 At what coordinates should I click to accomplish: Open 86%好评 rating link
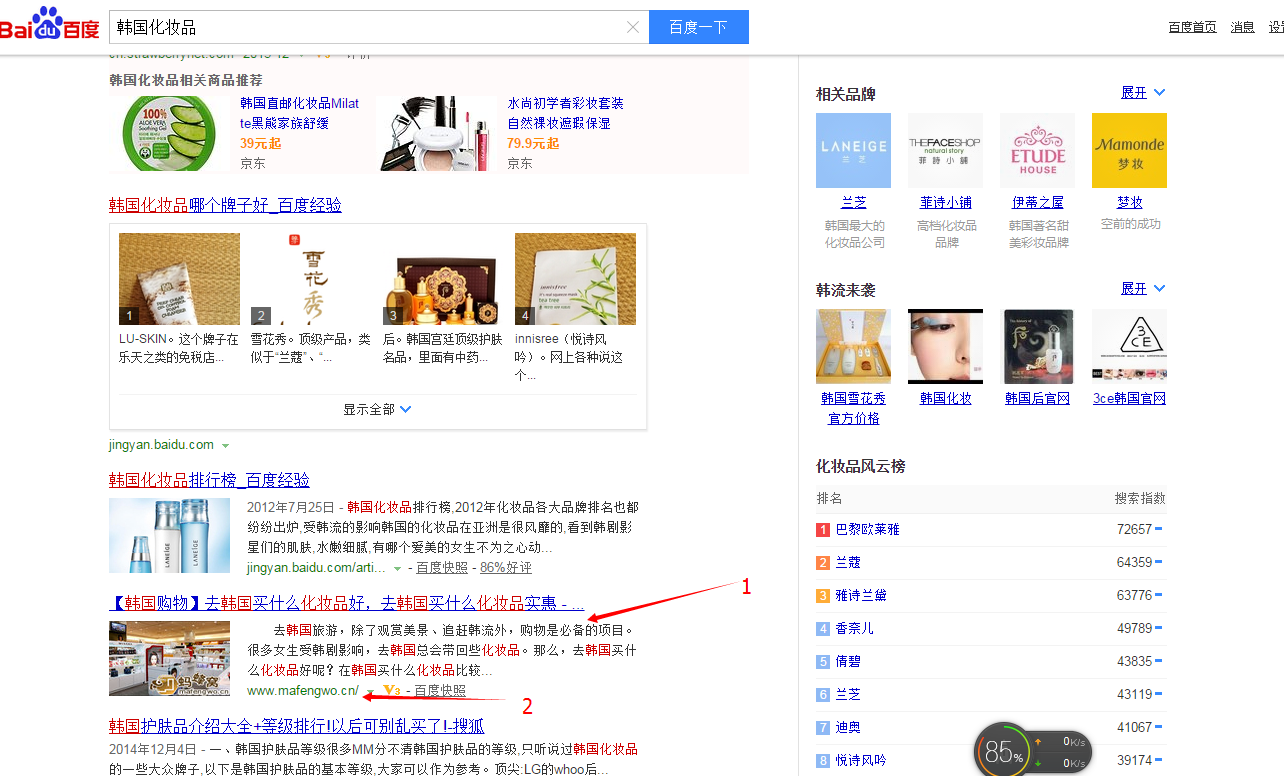[506, 567]
